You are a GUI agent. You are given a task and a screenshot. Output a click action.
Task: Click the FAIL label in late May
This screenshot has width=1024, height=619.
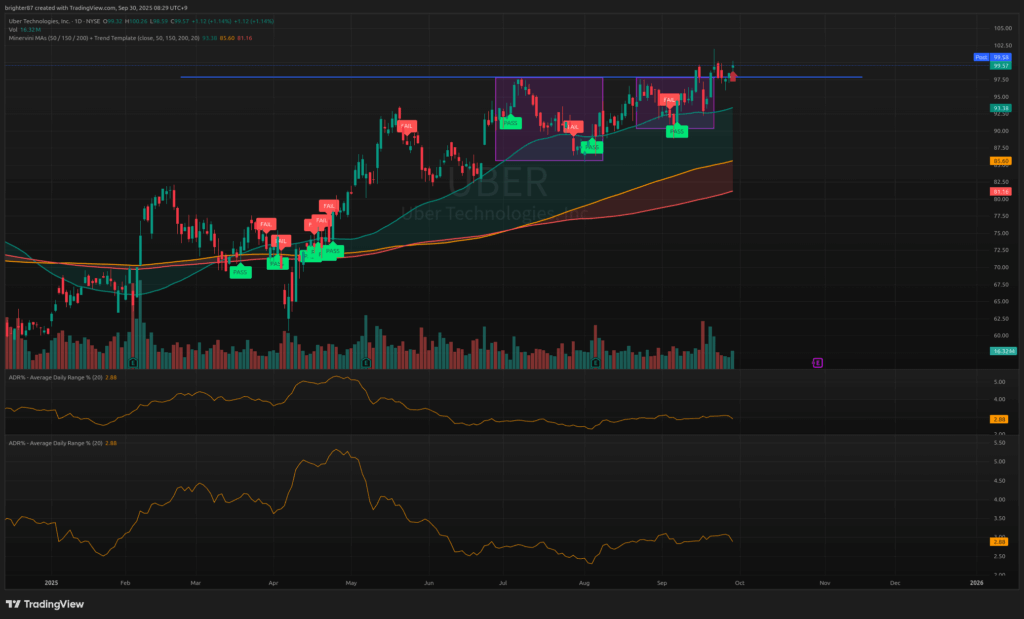coord(407,126)
